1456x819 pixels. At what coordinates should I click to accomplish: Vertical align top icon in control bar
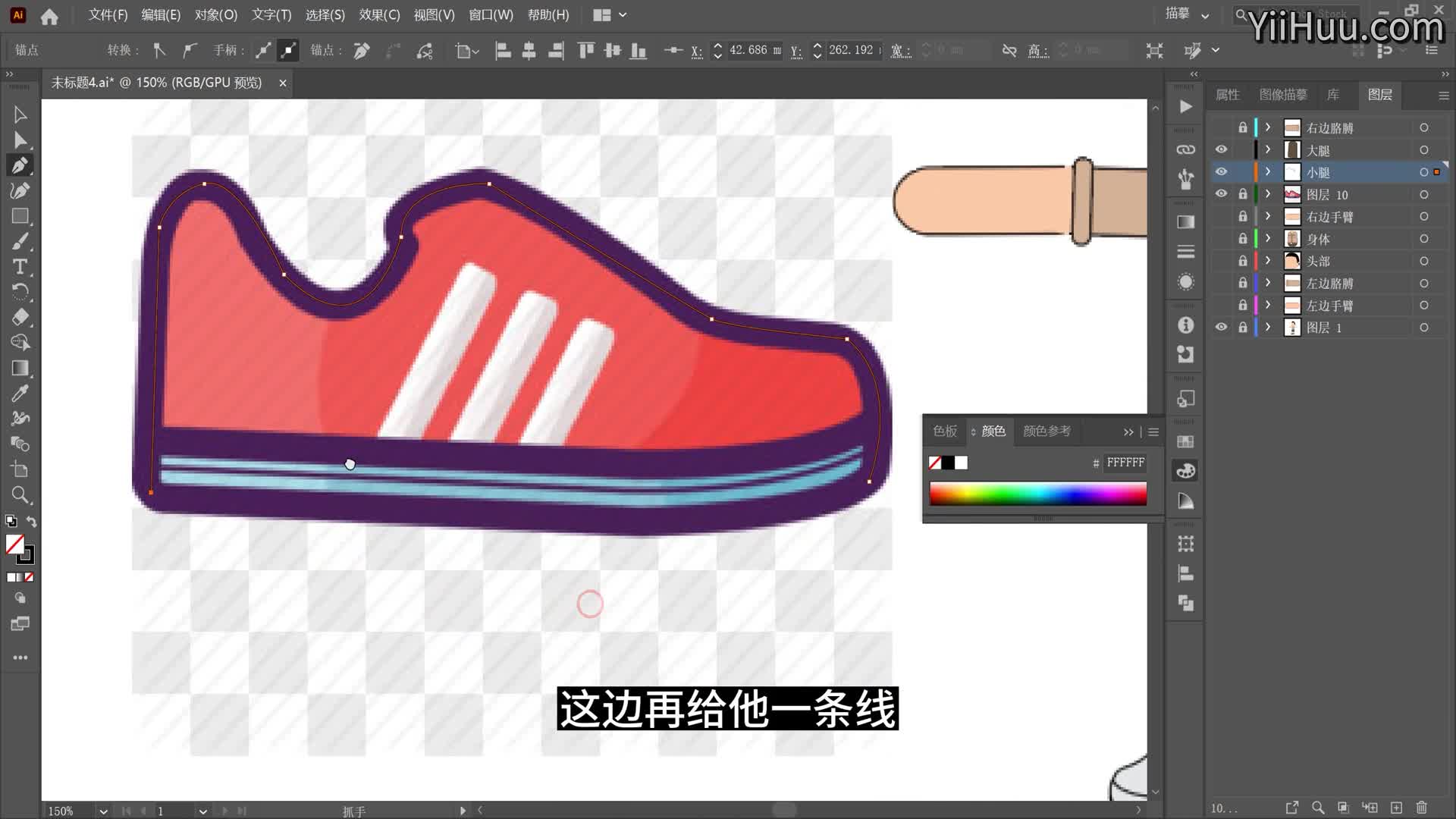pyautogui.click(x=585, y=51)
